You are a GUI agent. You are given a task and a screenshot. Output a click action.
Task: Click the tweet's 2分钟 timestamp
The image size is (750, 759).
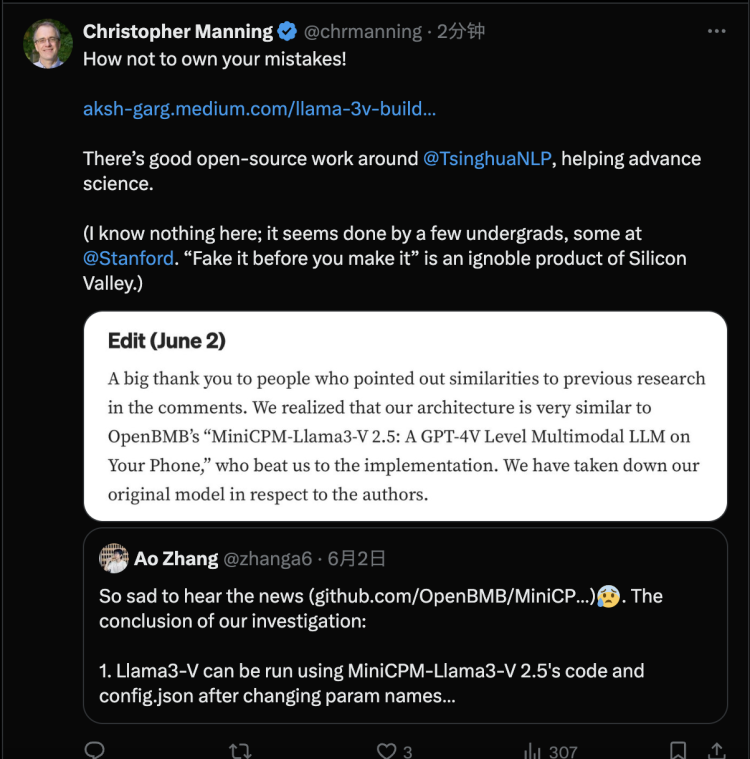tap(461, 32)
